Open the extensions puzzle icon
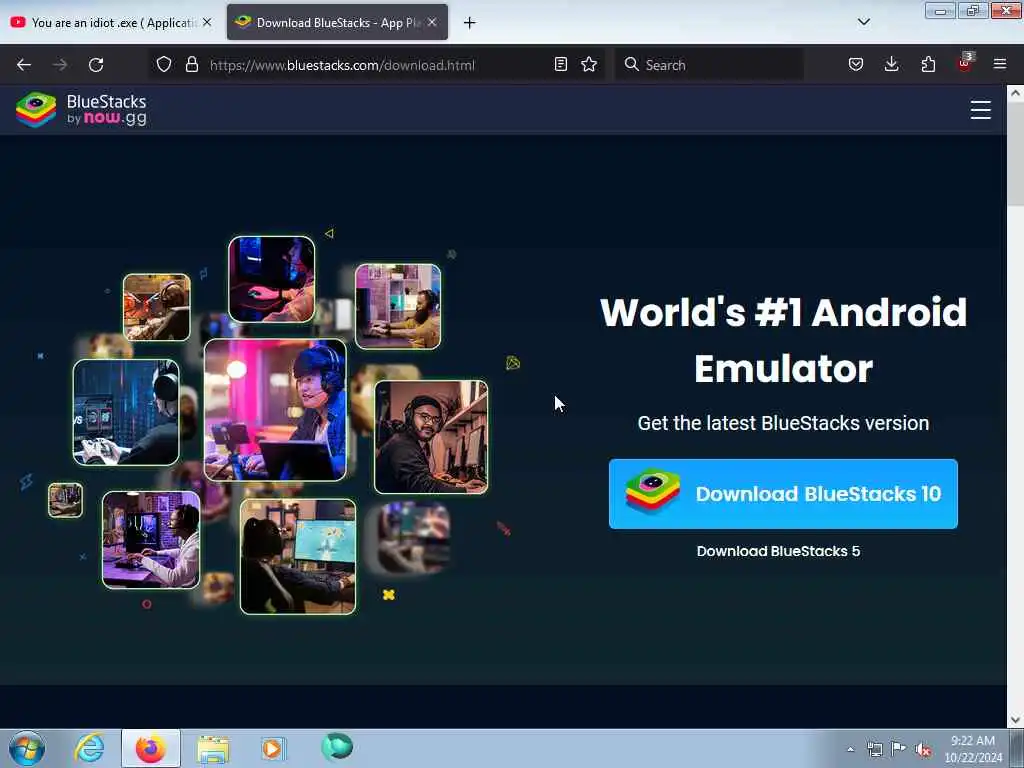This screenshot has width=1024, height=768. (x=928, y=65)
